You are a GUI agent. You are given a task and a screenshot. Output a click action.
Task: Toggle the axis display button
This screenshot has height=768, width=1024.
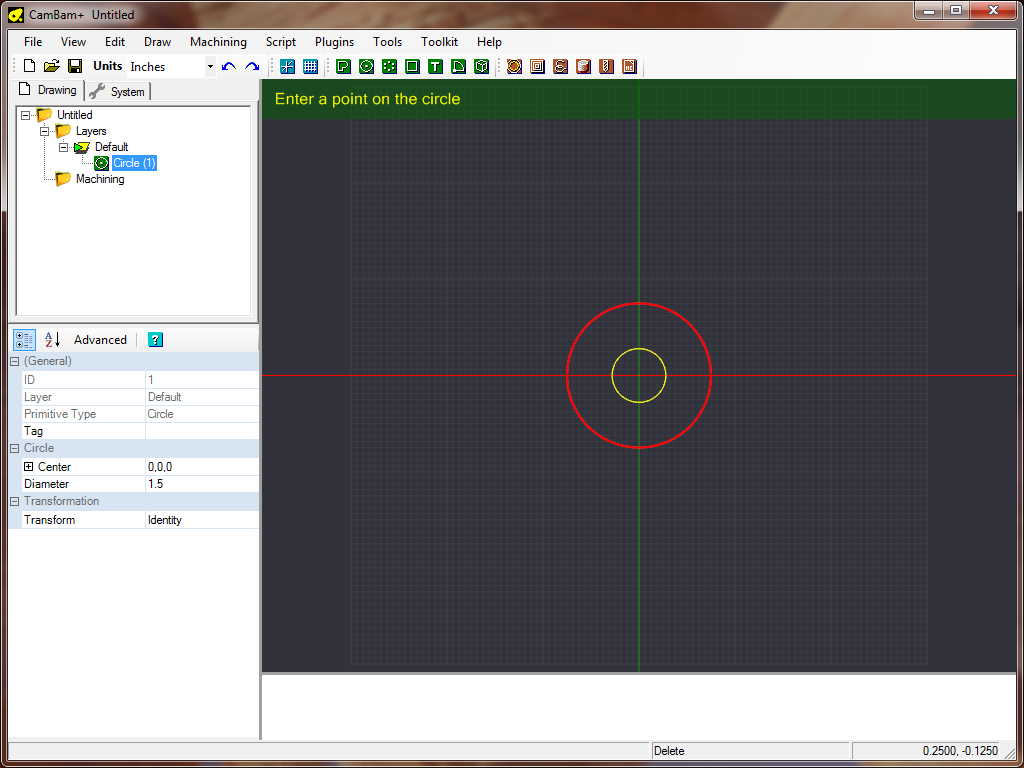(x=287, y=66)
